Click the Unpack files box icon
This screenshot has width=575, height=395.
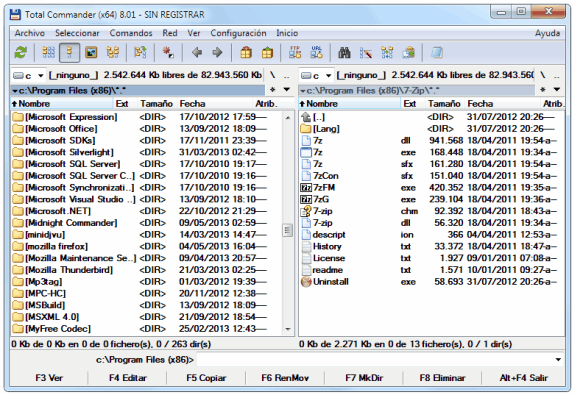(x=267, y=53)
